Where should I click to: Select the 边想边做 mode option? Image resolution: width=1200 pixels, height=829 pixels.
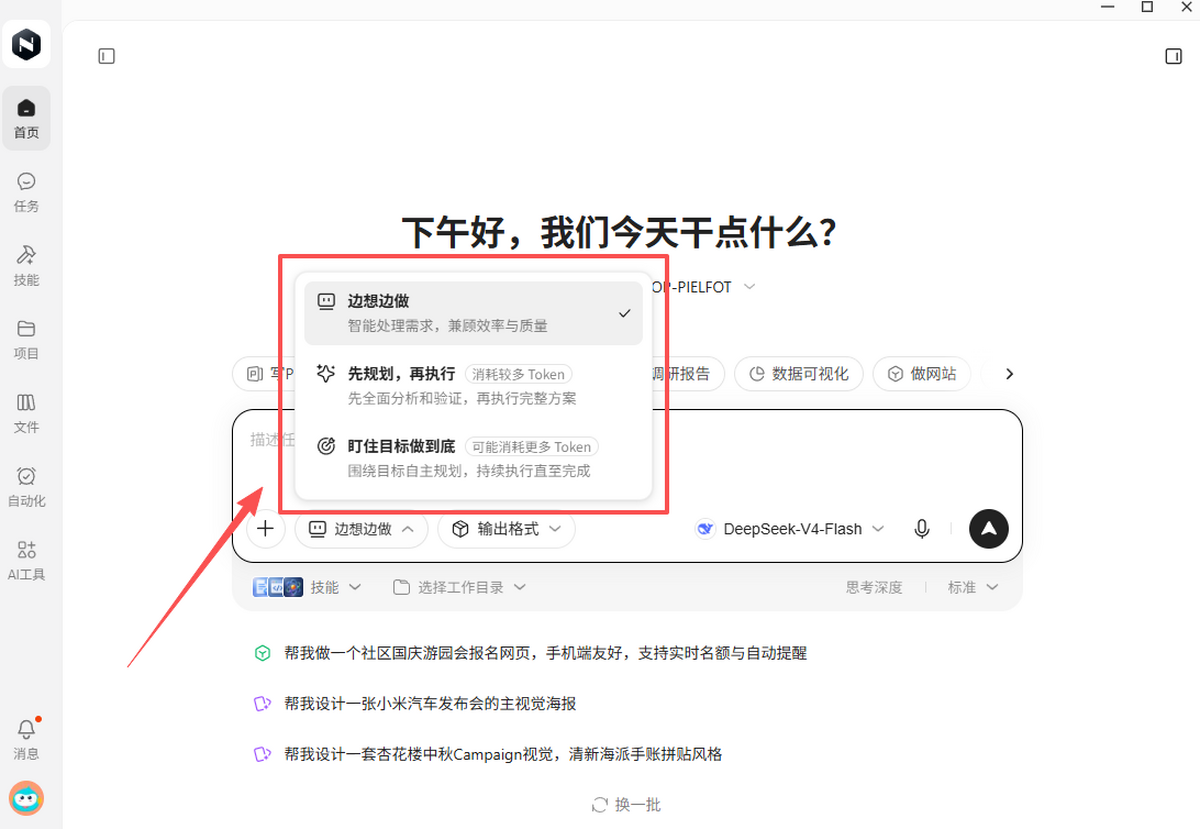point(474,313)
